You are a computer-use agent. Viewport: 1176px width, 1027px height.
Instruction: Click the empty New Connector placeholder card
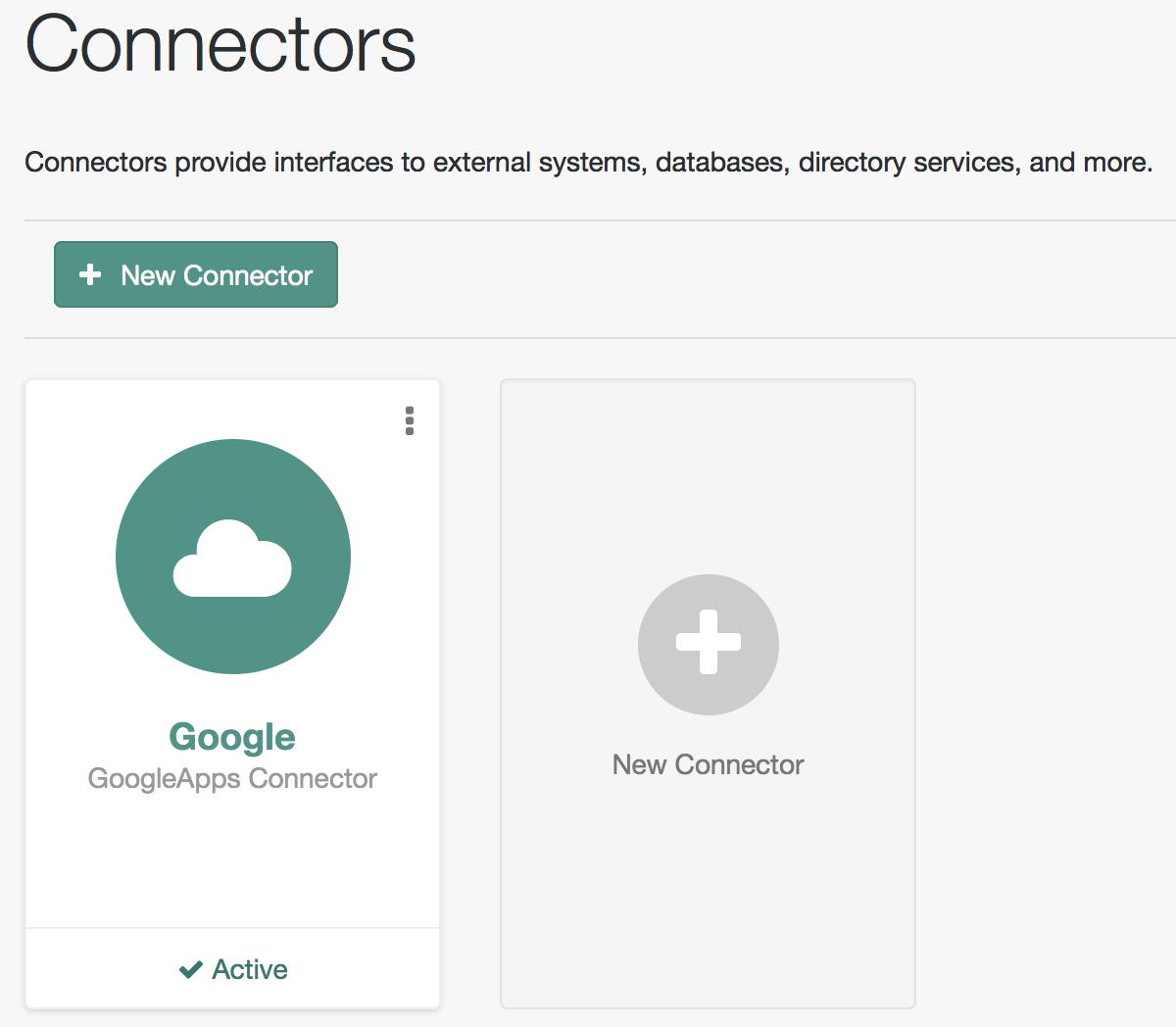pos(708,693)
